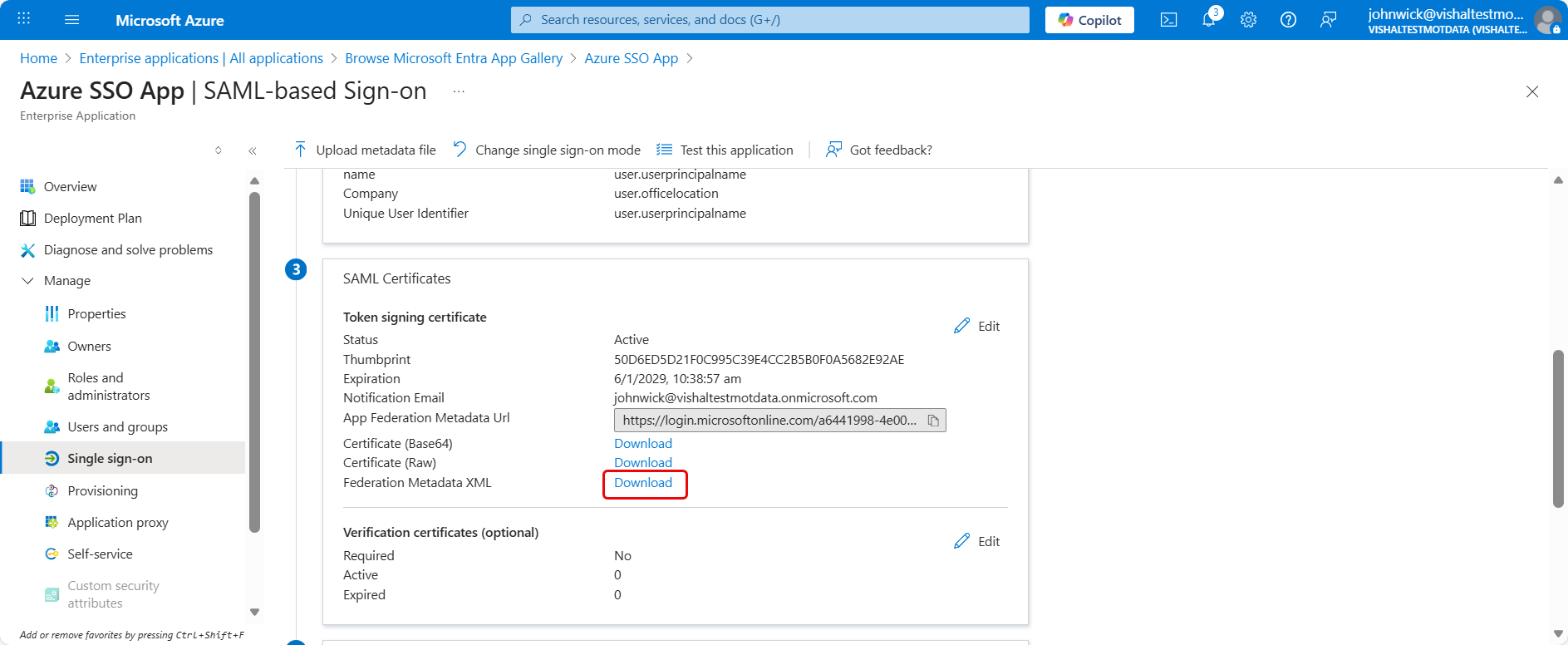
Task: Click the Deployment Plan book icon
Action: click(27, 218)
